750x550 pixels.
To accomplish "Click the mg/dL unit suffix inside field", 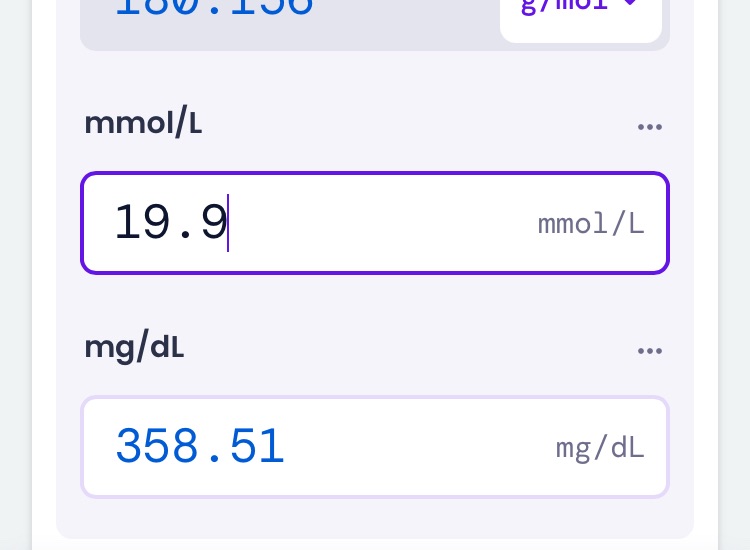I will pyautogui.click(x=600, y=449).
